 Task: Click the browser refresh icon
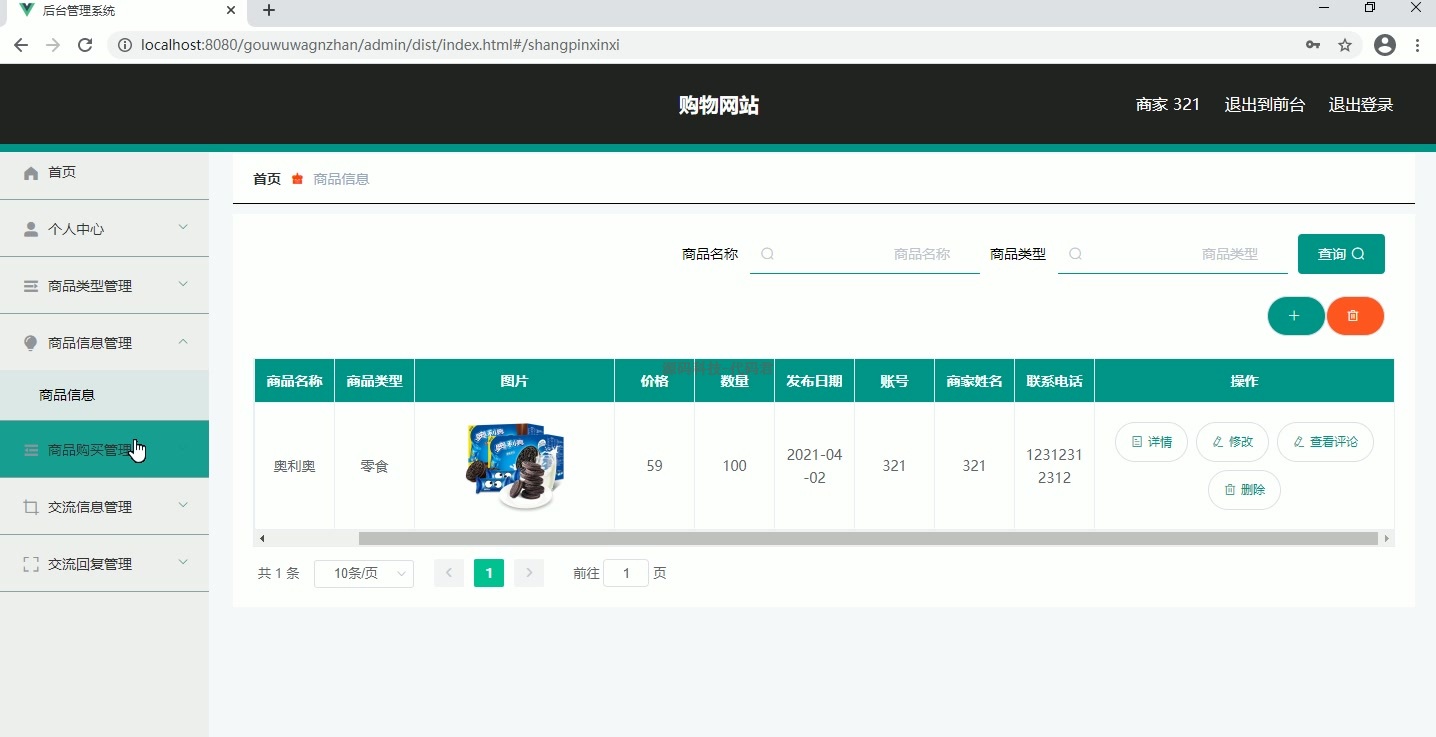click(85, 45)
